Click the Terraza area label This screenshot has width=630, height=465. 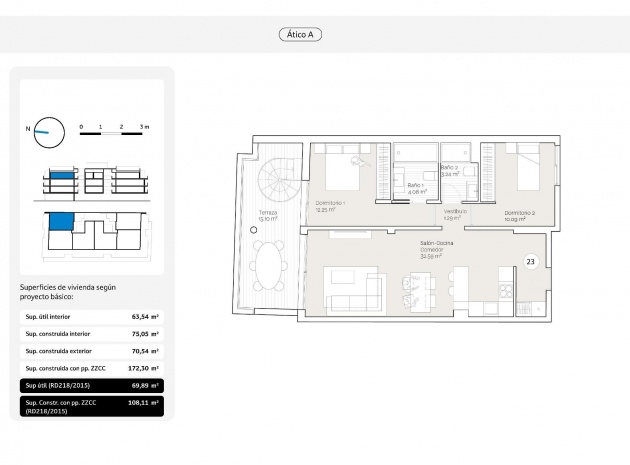[266, 217]
